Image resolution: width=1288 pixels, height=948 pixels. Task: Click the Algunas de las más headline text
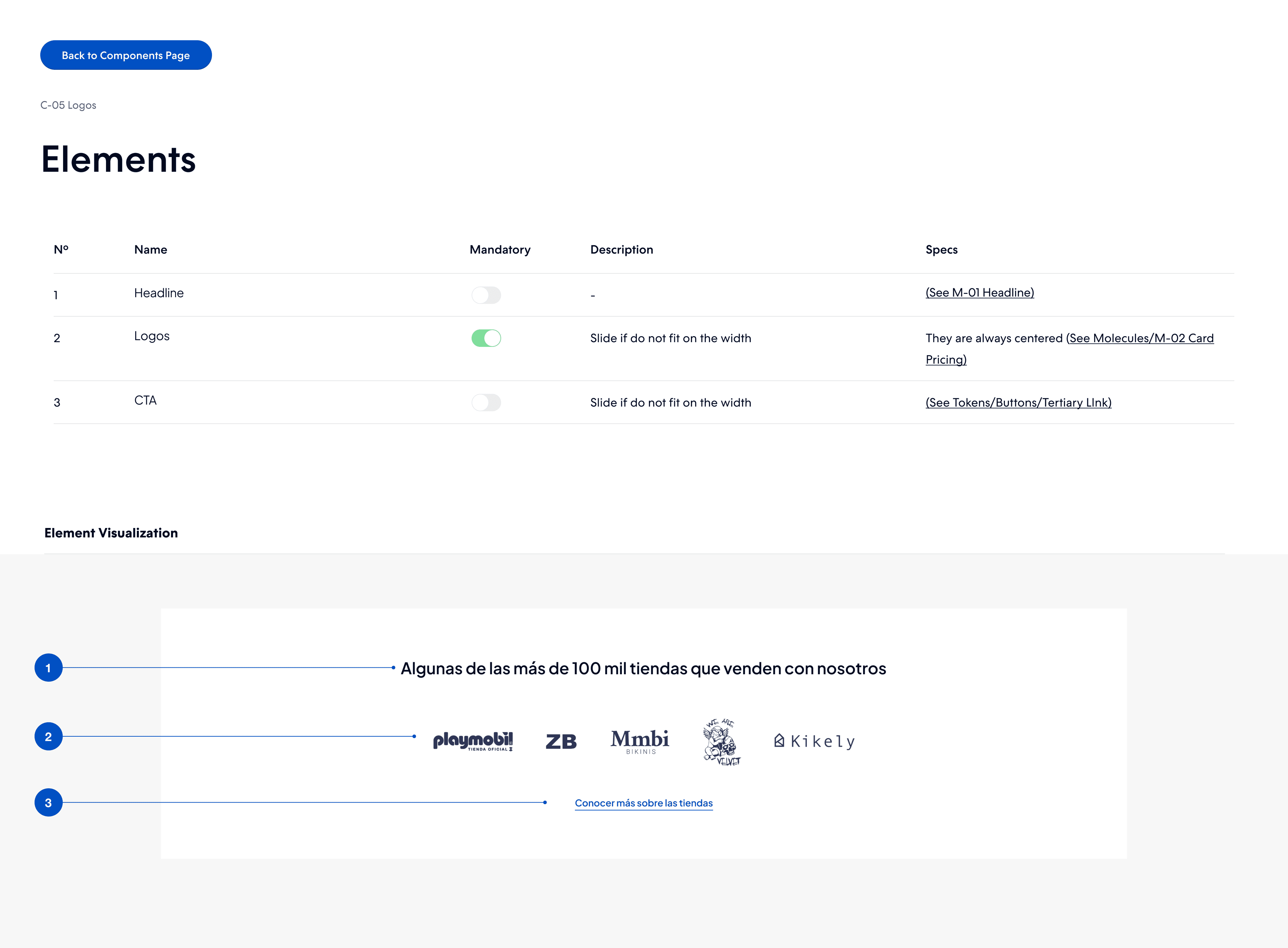[x=643, y=669]
